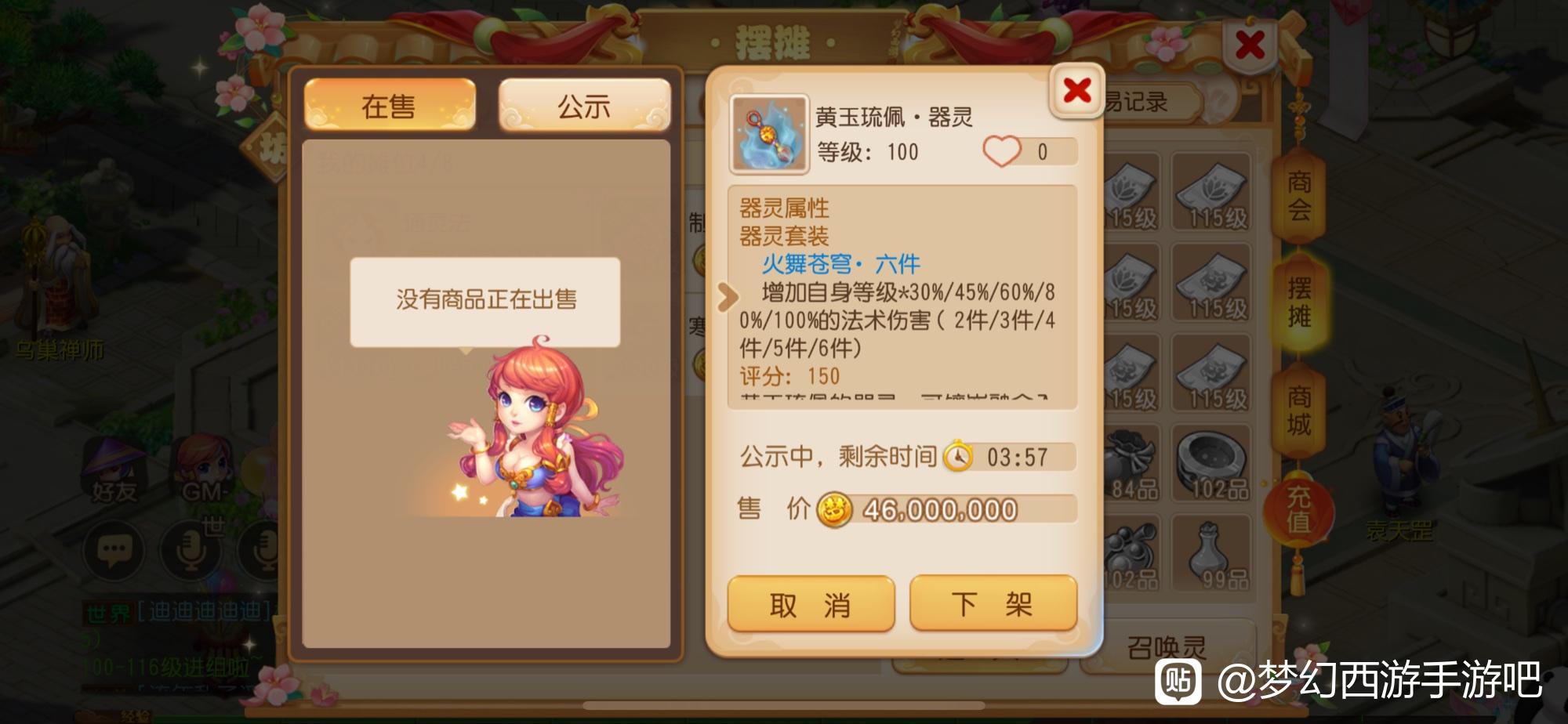Switch to the 在售 tab
Image resolution: width=1568 pixels, height=724 pixels.
pos(390,106)
